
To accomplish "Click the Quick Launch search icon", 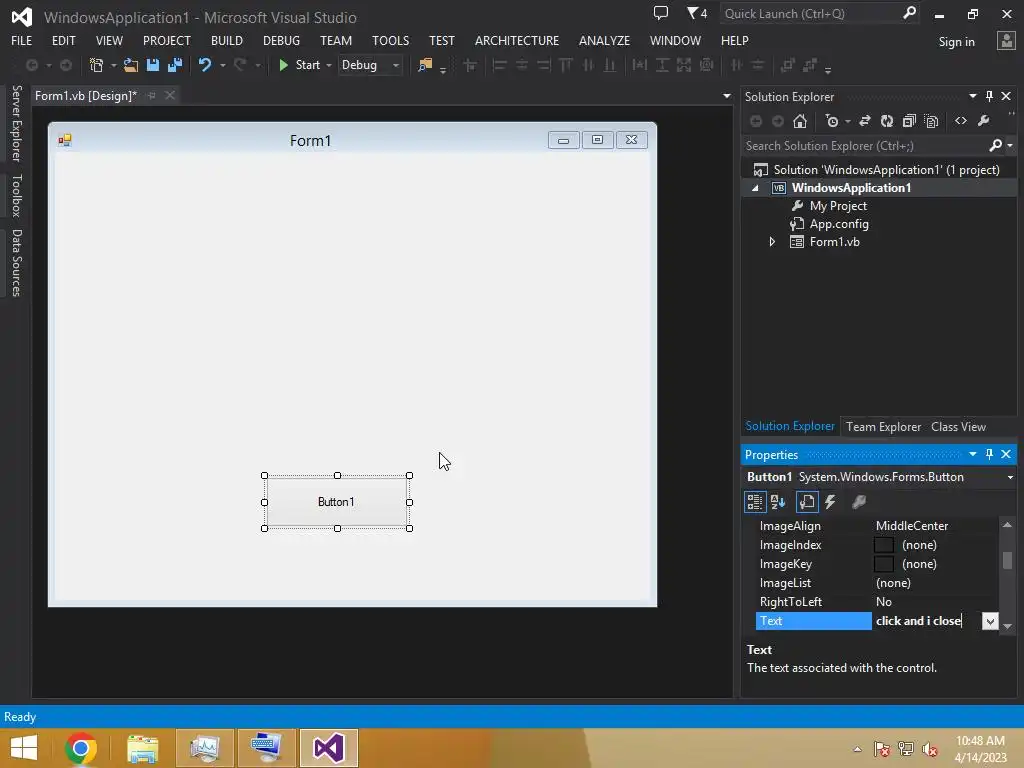I will click(909, 13).
